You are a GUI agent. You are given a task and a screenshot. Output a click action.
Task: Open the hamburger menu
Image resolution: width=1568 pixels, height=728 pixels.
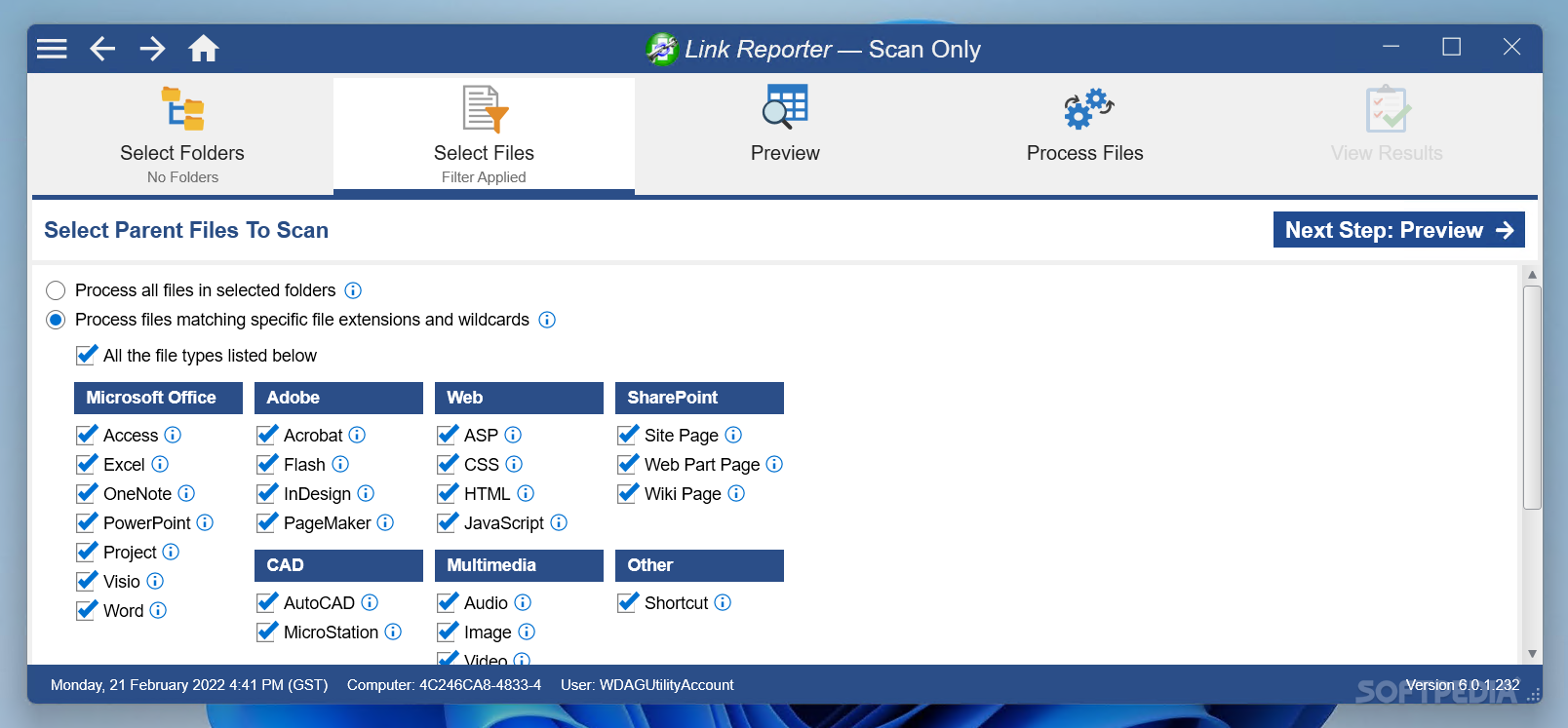[x=52, y=49]
